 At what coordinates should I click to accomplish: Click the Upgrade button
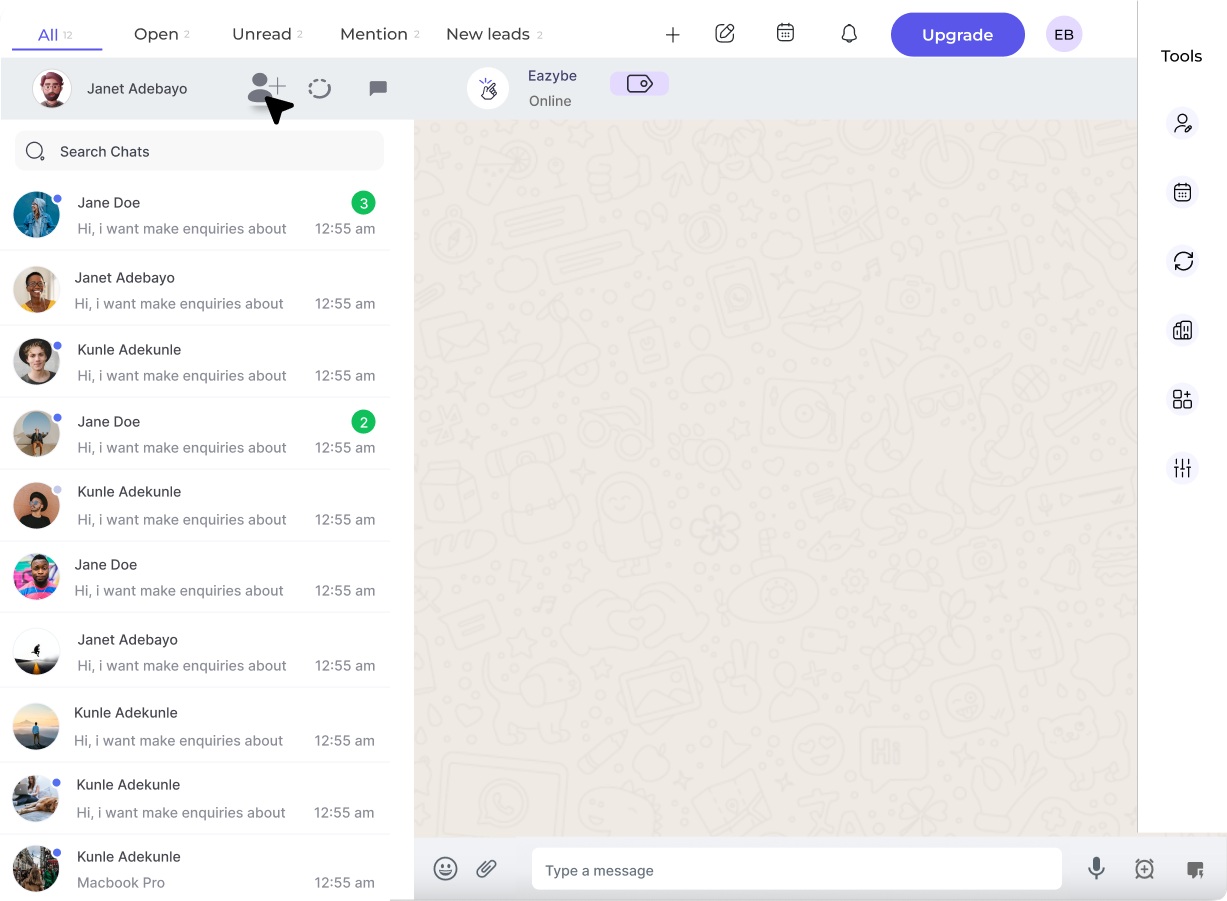tap(957, 34)
